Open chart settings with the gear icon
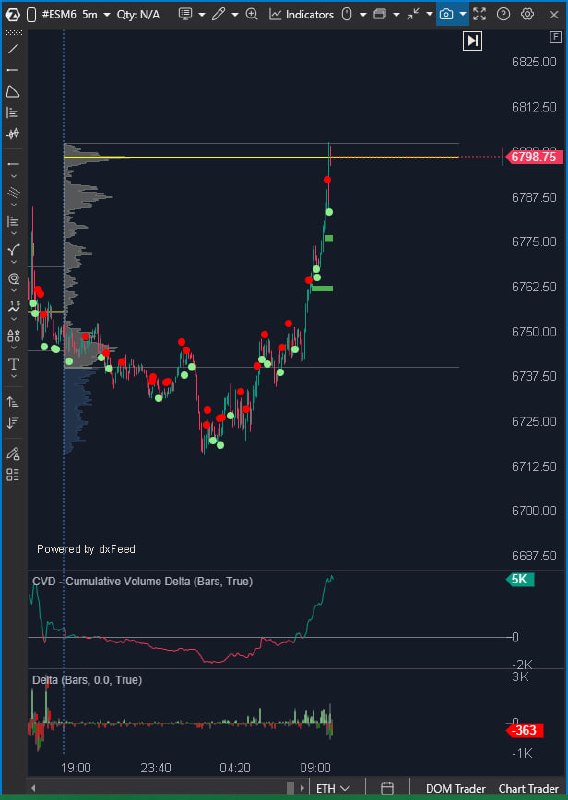The height and width of the screenshot is (800, 568). 528,14
